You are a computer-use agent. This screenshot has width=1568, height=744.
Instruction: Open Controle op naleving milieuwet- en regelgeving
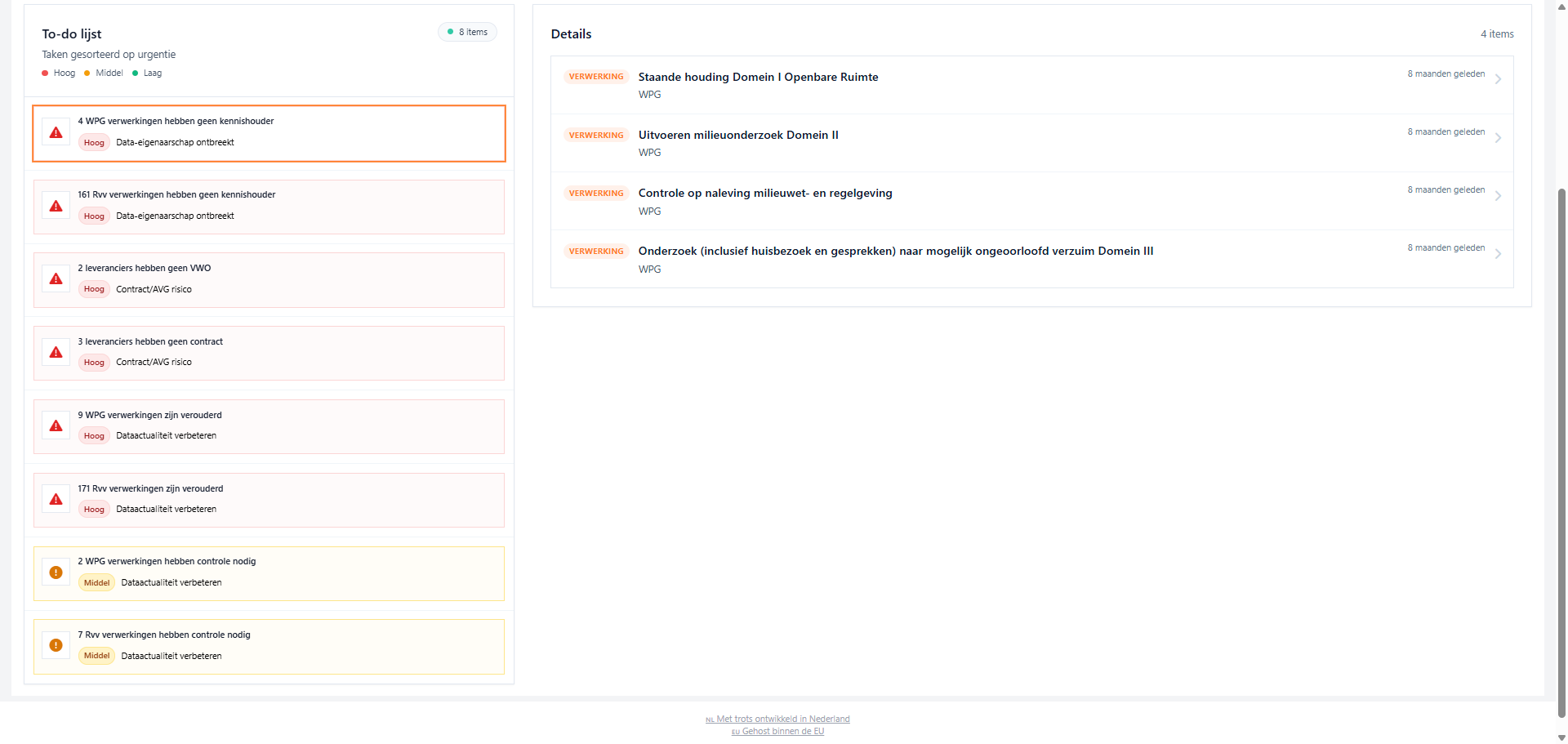[764, 194]
